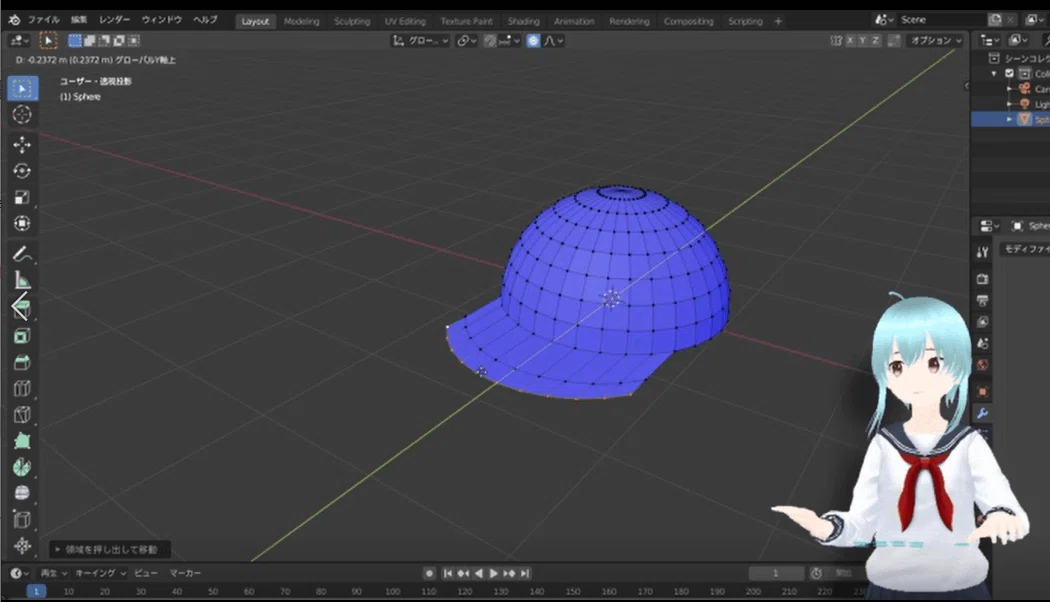Select the Bevel tool
This screenshot has width=1050, height=602.
click(x=22, y=362)
